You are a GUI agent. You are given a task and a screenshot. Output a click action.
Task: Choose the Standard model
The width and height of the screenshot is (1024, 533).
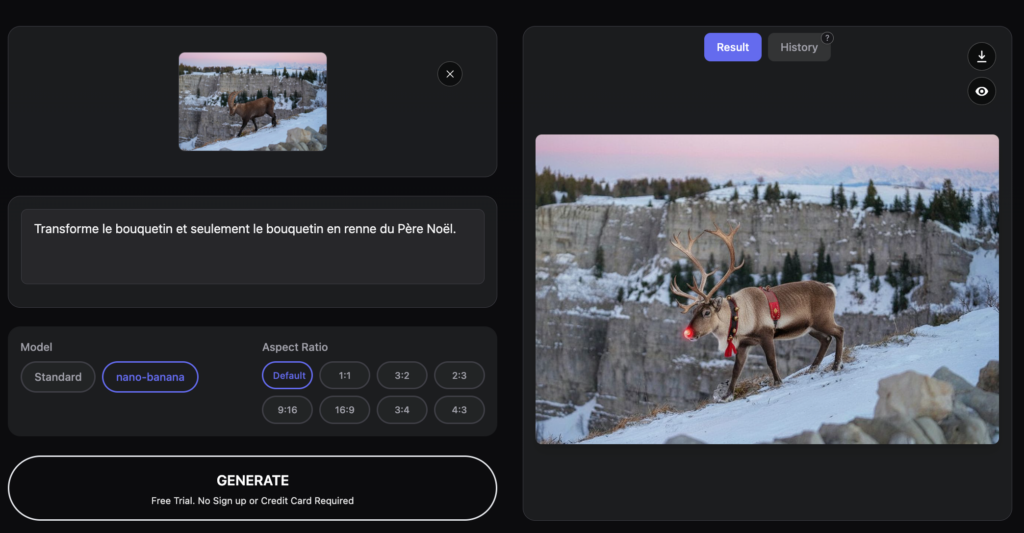point(58,377)
